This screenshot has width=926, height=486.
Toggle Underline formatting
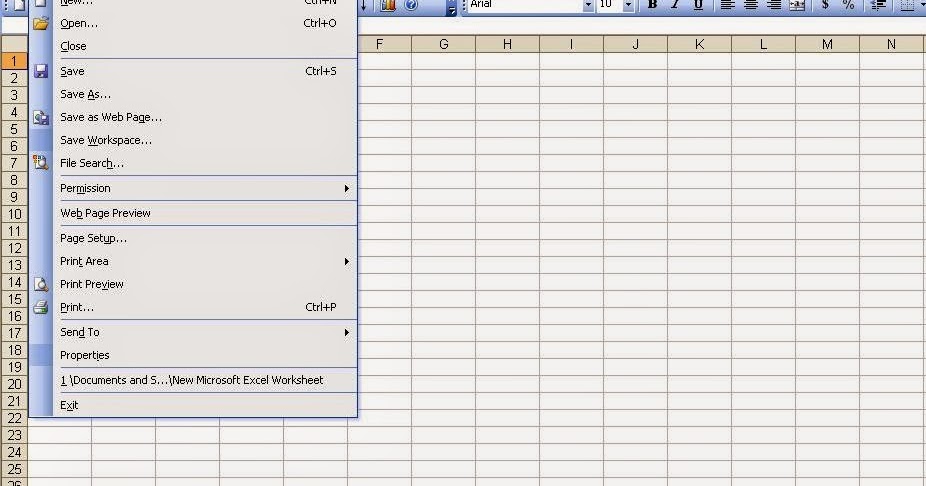[x=697, y=5]
